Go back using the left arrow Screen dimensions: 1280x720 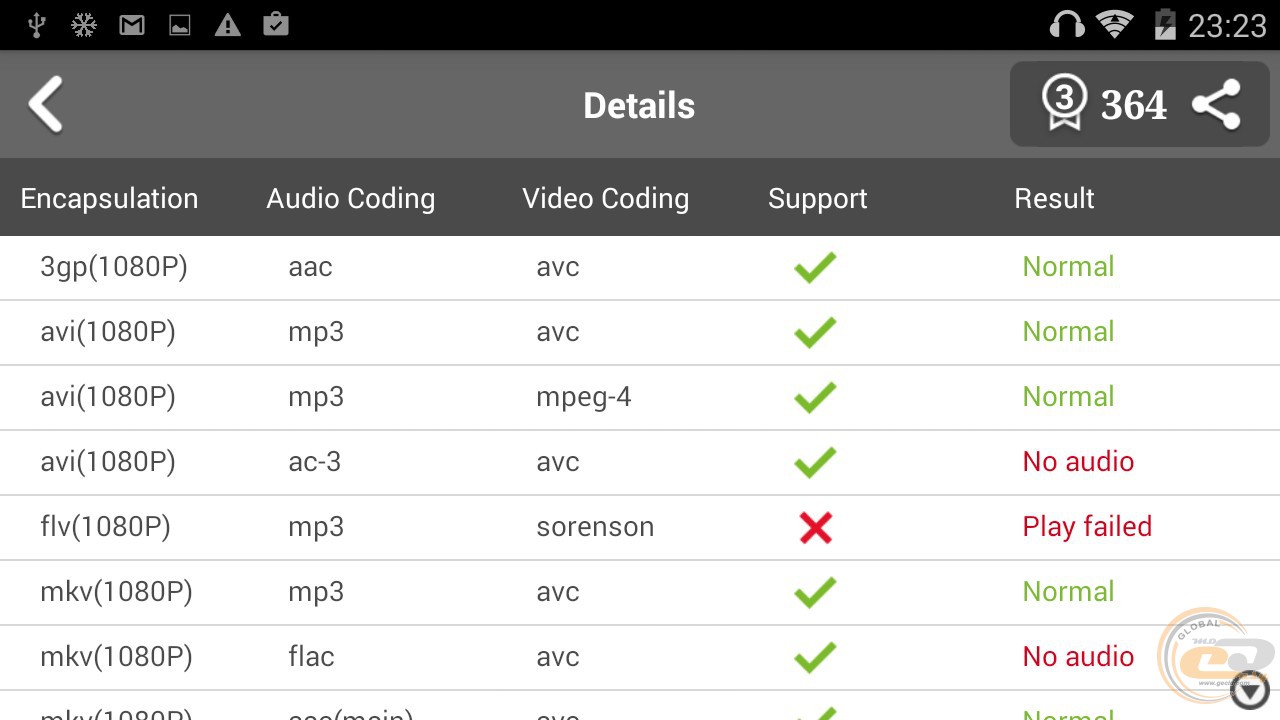(46, 104)
